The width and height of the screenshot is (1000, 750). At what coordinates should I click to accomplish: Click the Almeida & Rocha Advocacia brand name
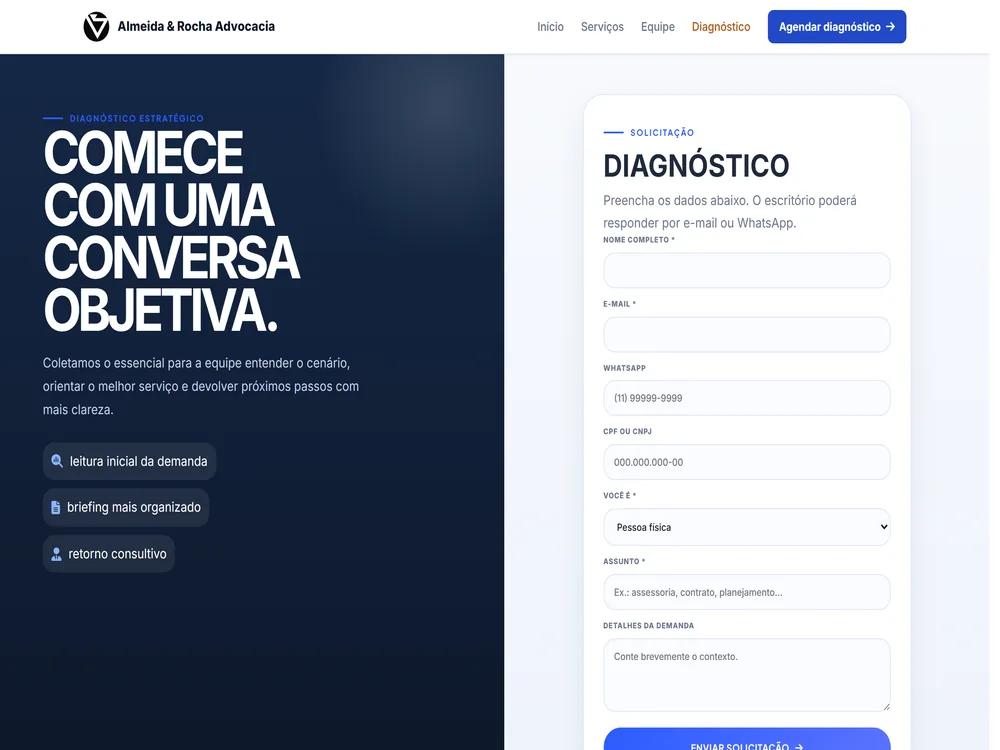tap(196, 27)
